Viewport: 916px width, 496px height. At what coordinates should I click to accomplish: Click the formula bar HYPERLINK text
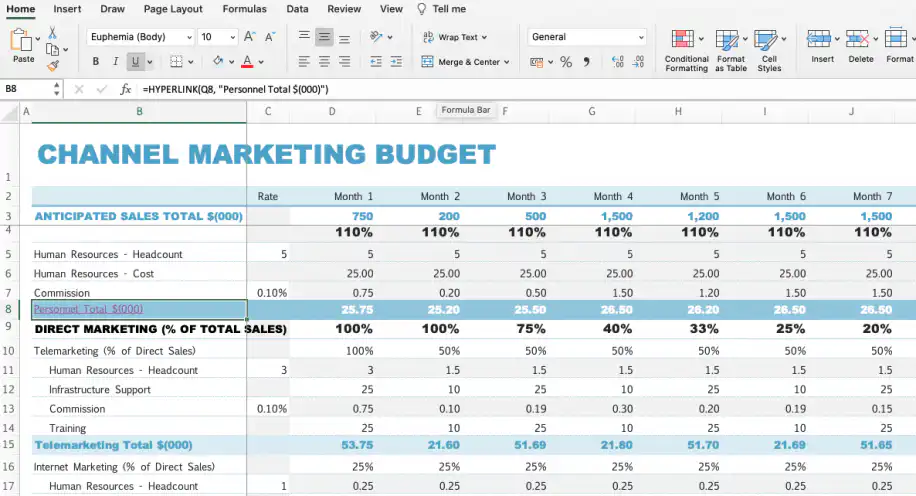point(235,89)
